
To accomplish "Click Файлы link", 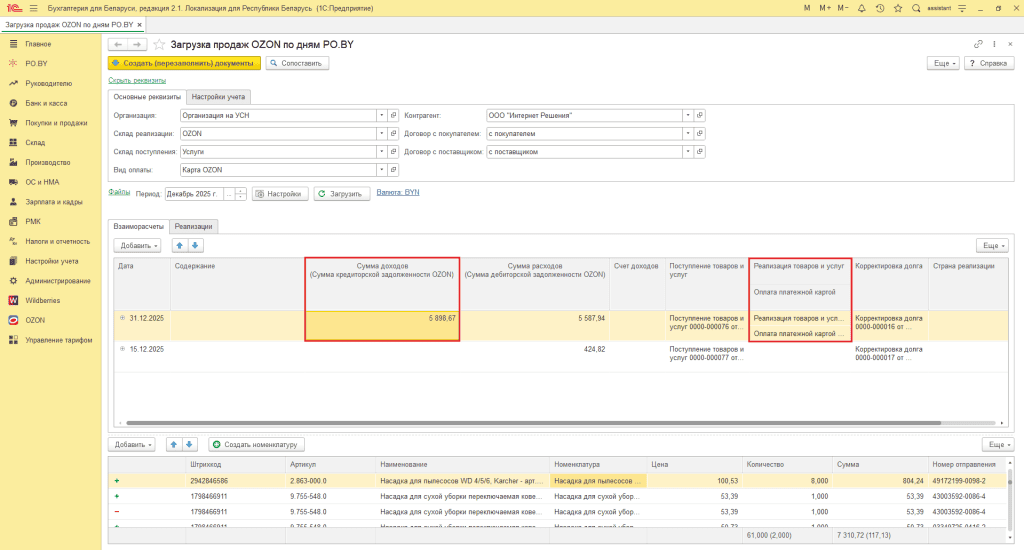I will pyautogui.click(x=119, y=192).
